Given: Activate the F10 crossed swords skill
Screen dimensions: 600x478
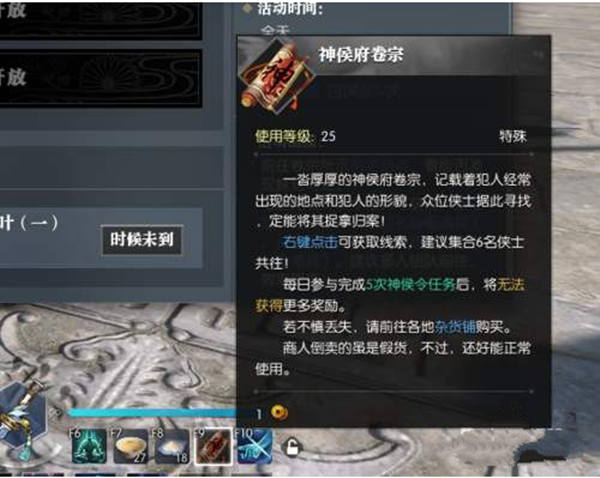Looking at the screenshot, I should click(254, 446).
